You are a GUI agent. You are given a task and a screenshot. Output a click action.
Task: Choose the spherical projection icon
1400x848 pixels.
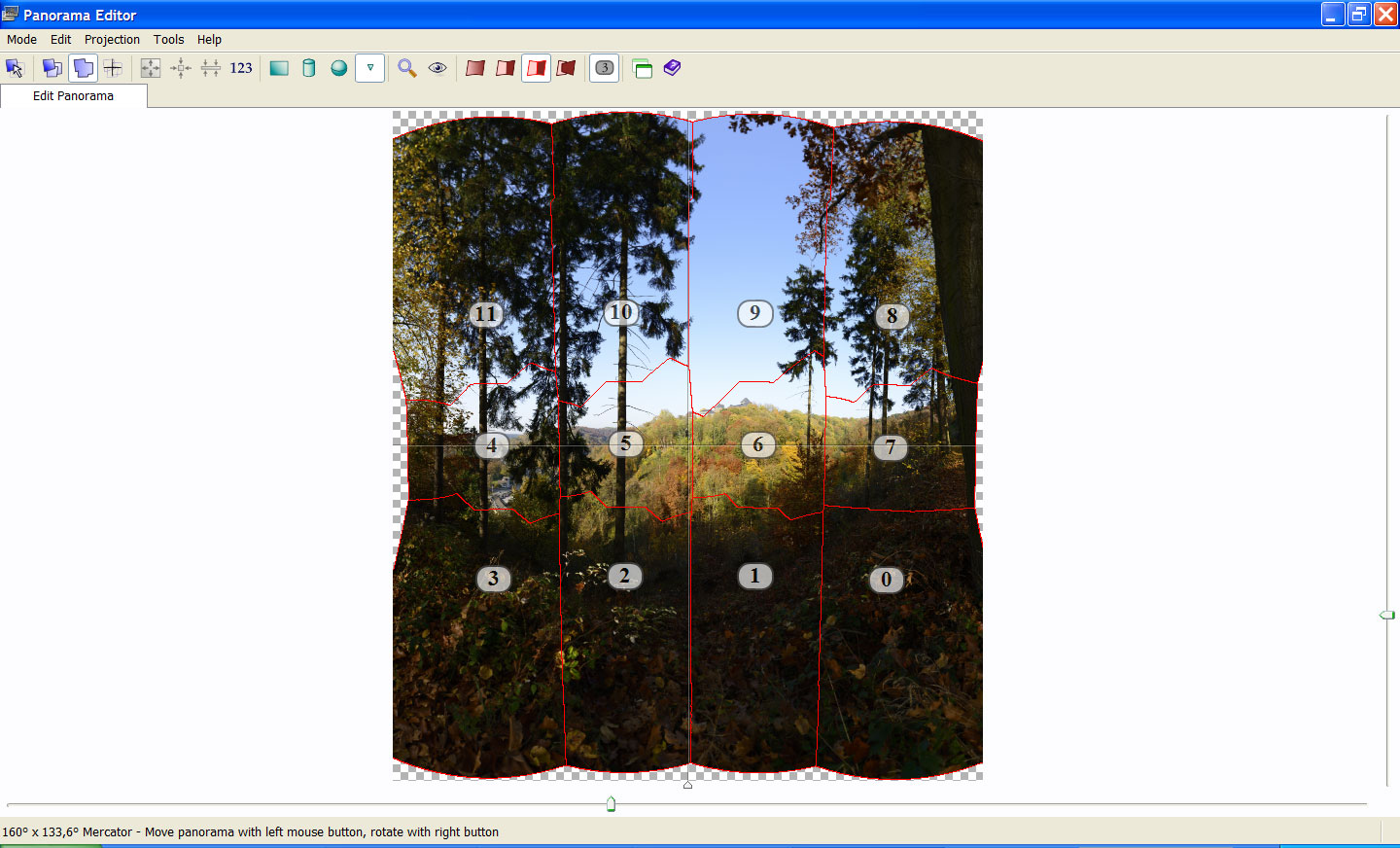pyautogui.click(x=339, y=68)
